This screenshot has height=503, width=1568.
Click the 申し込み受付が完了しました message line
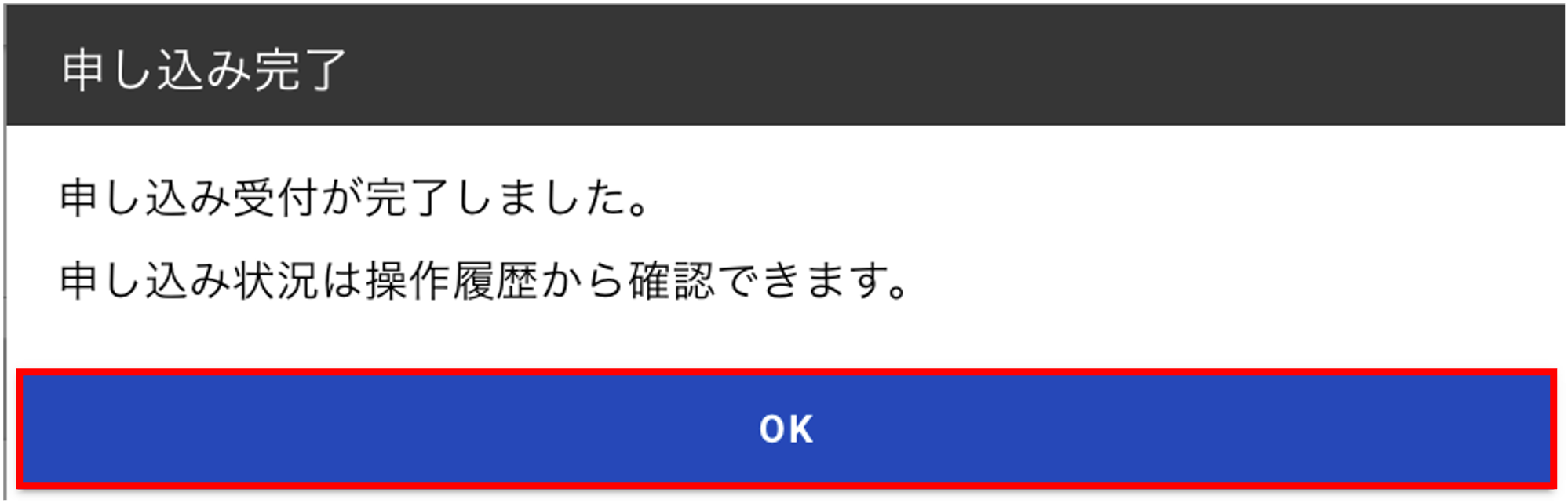[355, 197]
